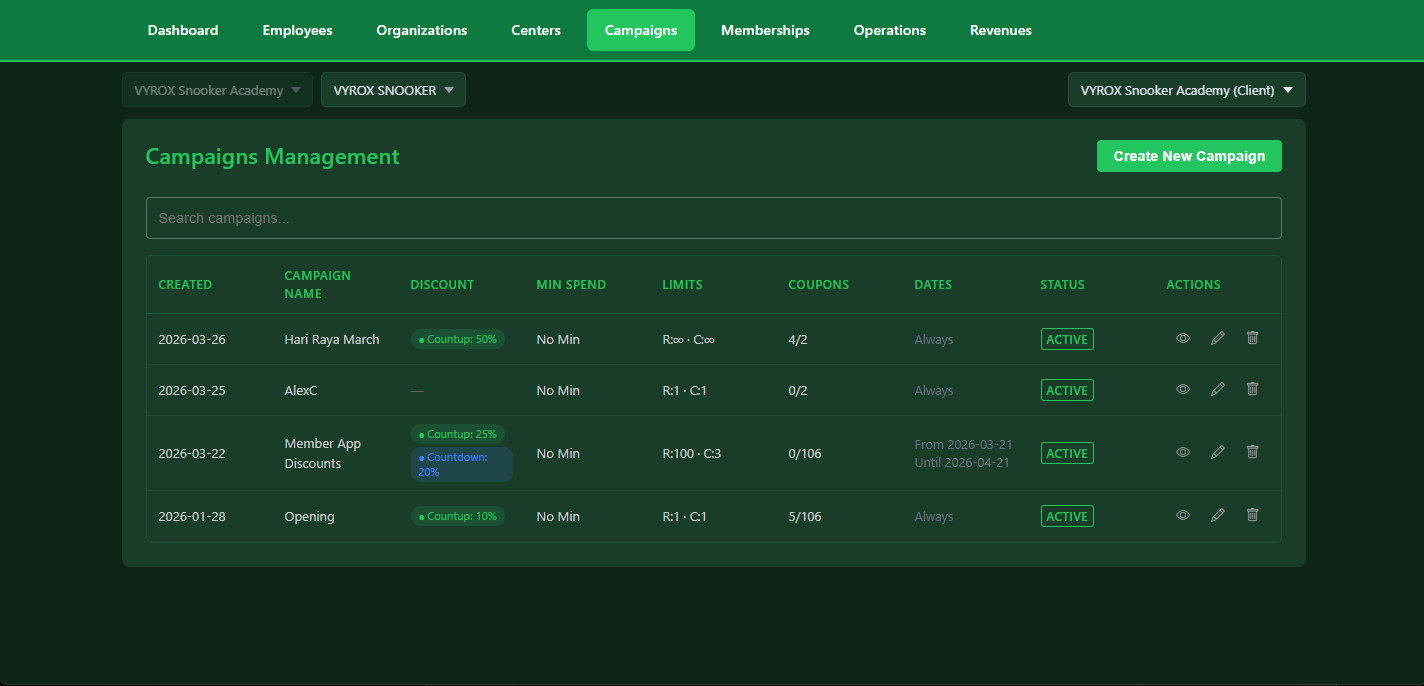Screen dimensions: 1424x686
Task: Toggle the ACTIVE badge for AlexC
Action: (x=1067, y=390)
